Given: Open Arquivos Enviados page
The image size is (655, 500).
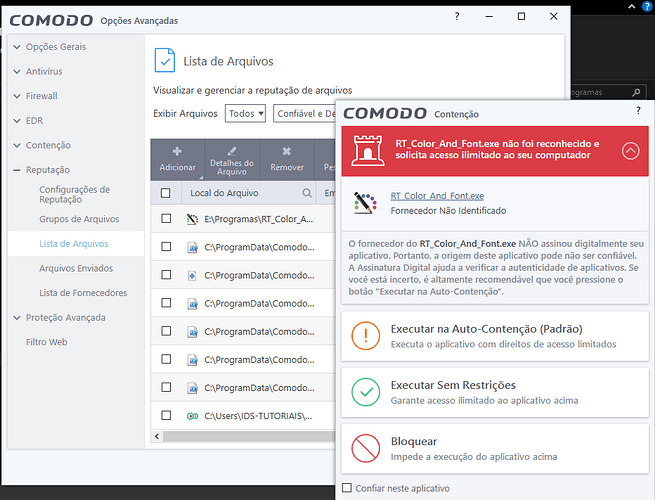Looking at the screenshot, I should click(76, 268).
